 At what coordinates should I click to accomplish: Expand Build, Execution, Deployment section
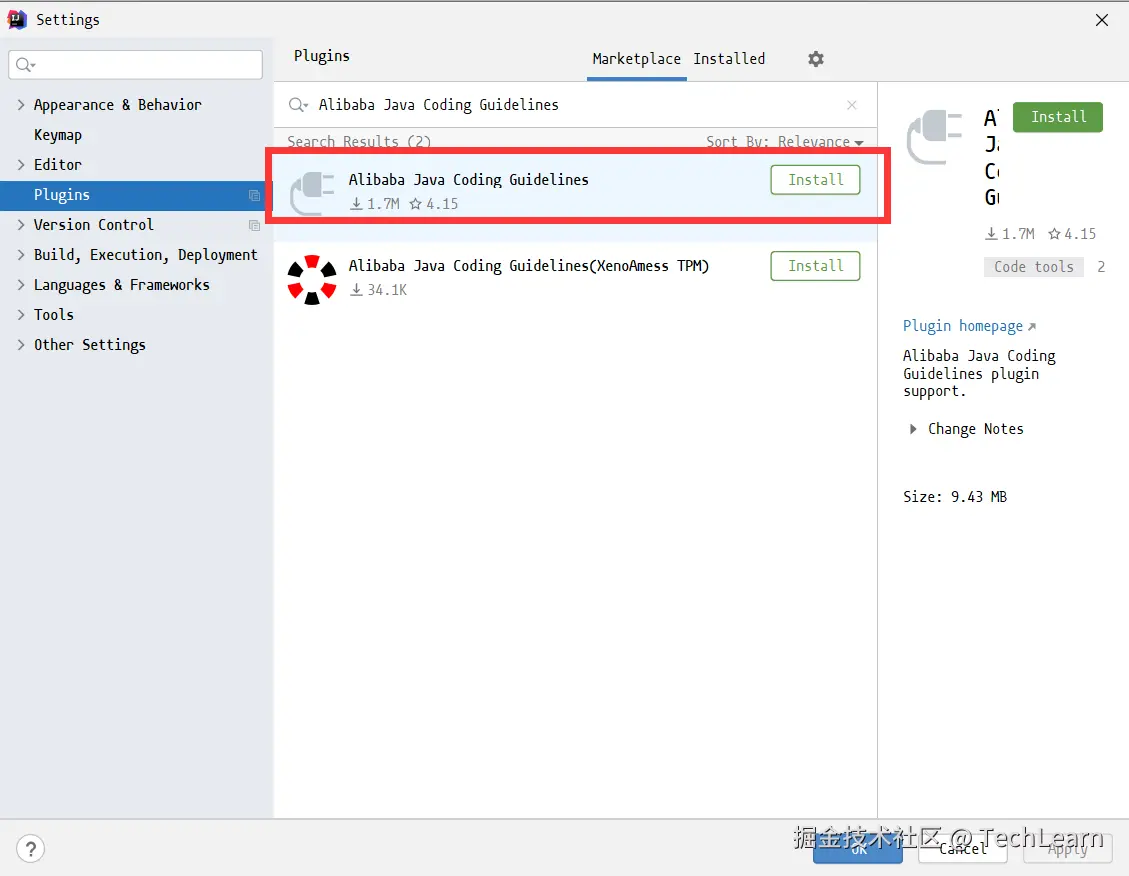21,255
